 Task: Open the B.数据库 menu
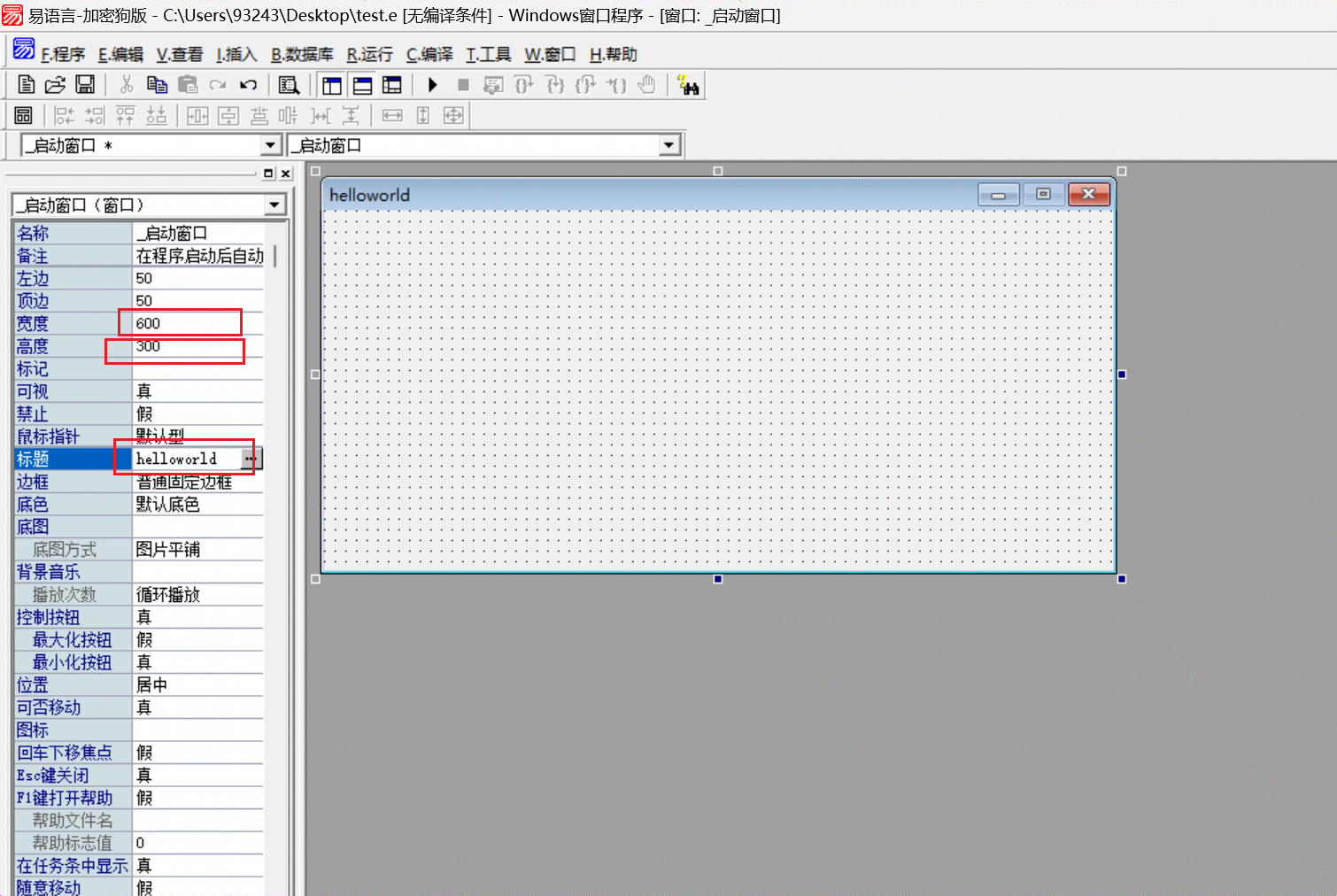pos(302,55)
